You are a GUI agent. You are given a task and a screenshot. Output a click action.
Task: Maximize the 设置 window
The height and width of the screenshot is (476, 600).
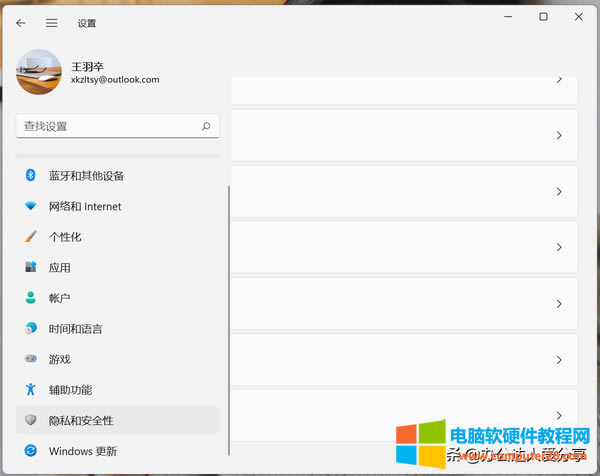click(543, 17)
